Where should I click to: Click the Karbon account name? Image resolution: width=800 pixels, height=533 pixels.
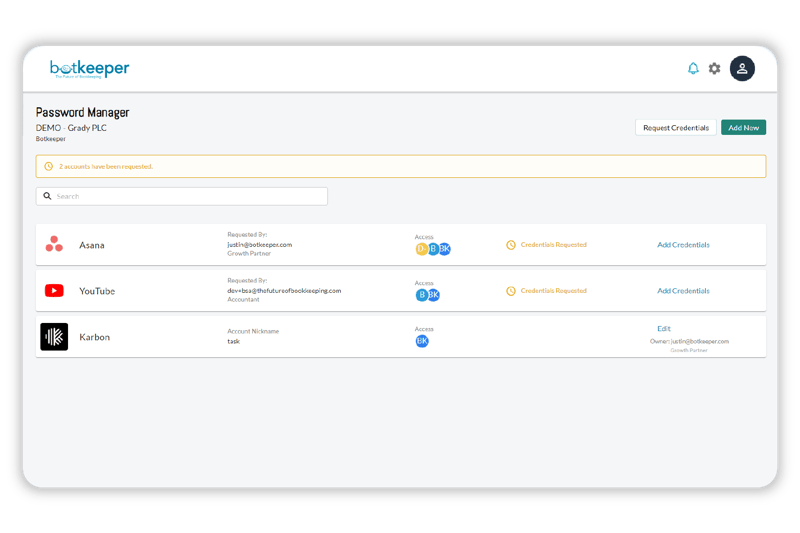pos(94,337)
